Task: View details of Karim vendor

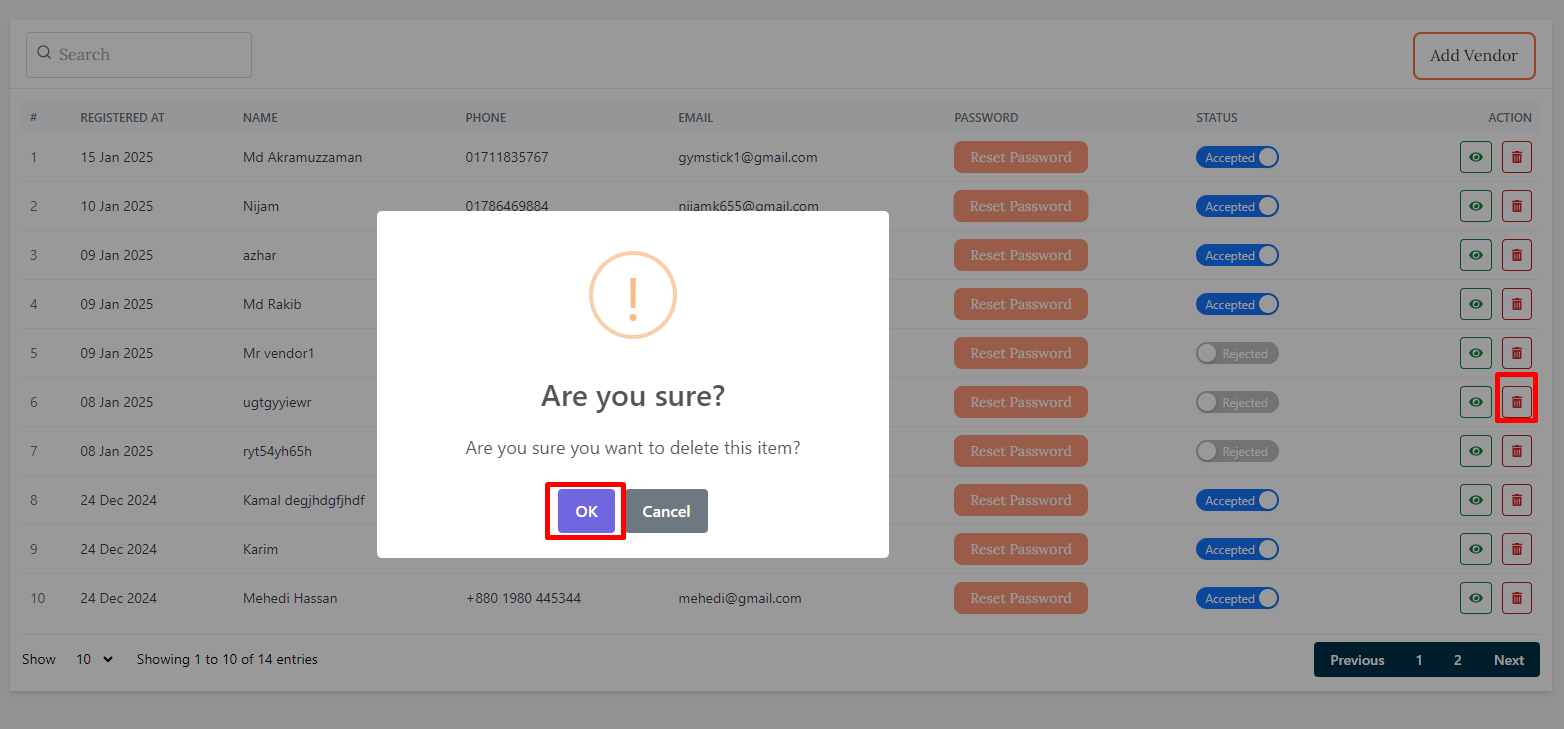Action: (1475, 549)
